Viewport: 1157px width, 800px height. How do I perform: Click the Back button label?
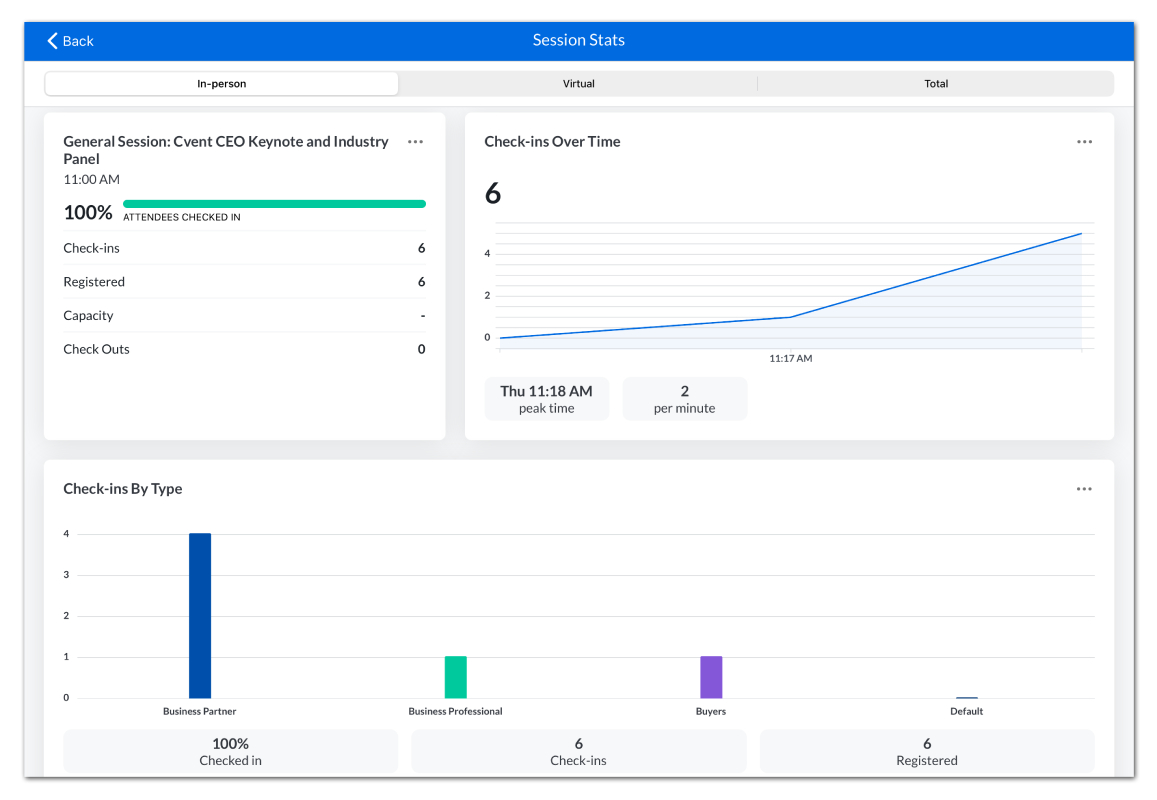click(78, 41)
